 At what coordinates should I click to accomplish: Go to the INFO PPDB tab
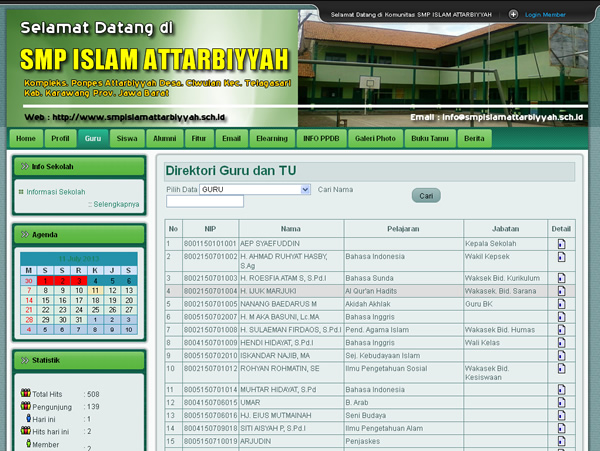click(x=320, y=138)
